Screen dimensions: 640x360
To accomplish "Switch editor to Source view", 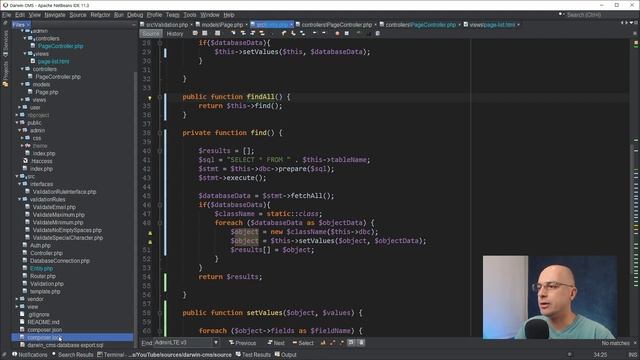I will 151,34.
